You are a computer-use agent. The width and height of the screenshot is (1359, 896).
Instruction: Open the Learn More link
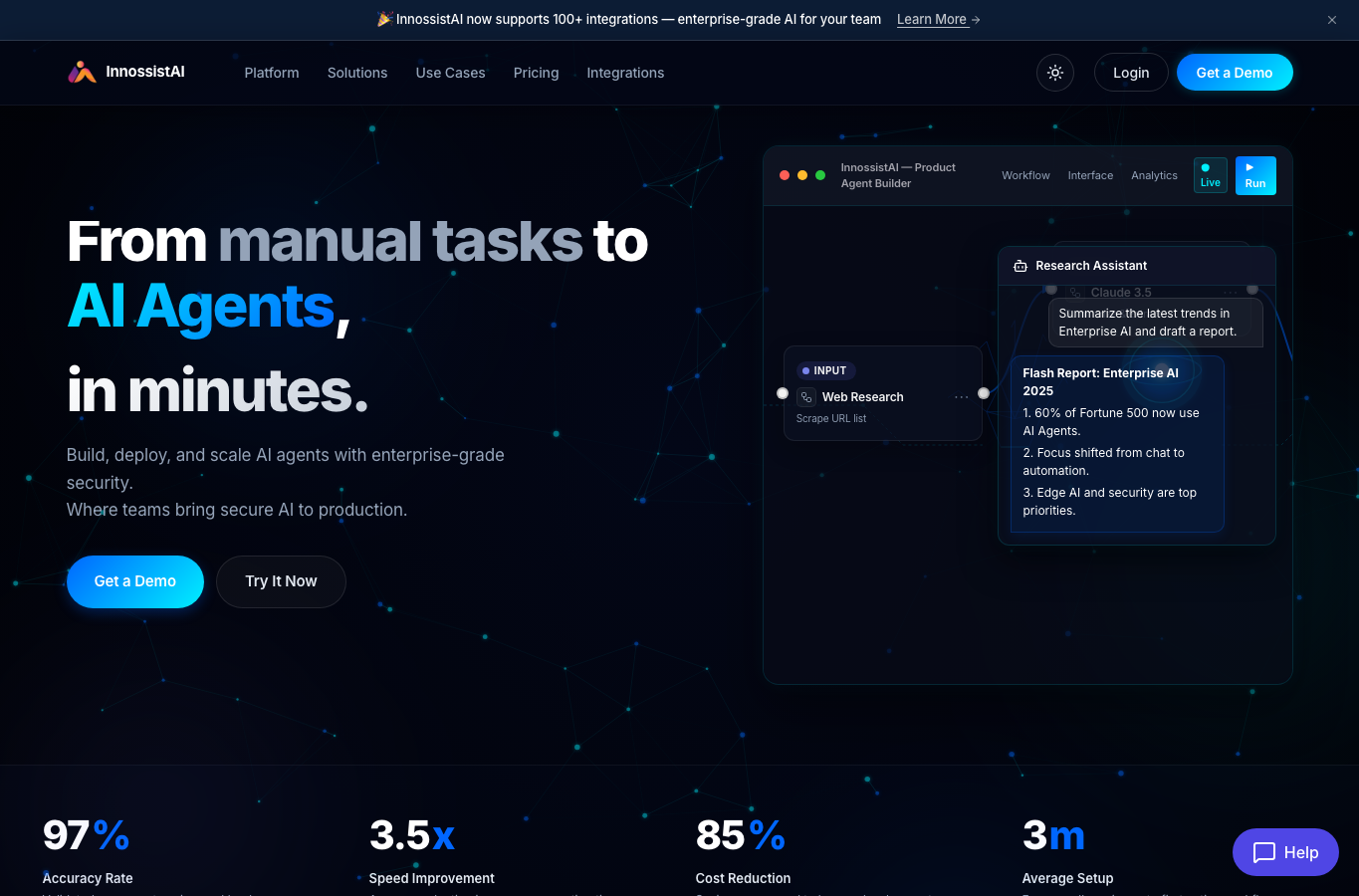(x=939, y=19)
